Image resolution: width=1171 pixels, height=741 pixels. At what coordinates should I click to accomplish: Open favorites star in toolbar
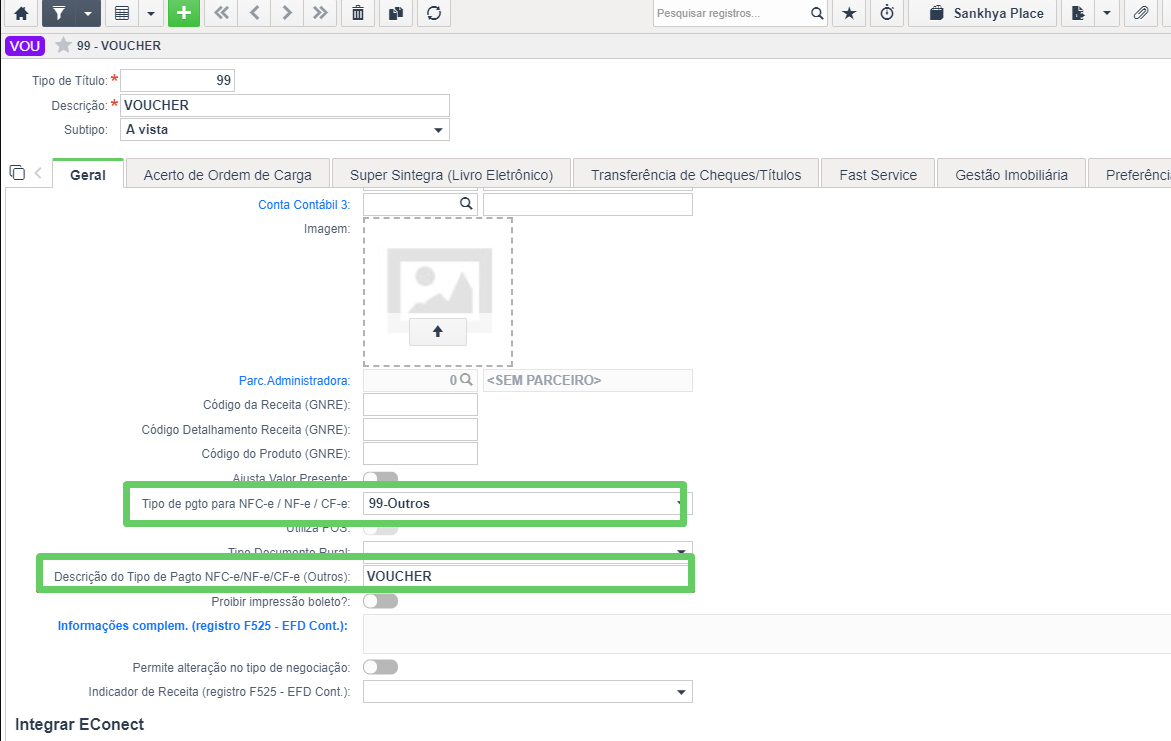[849, 13]
